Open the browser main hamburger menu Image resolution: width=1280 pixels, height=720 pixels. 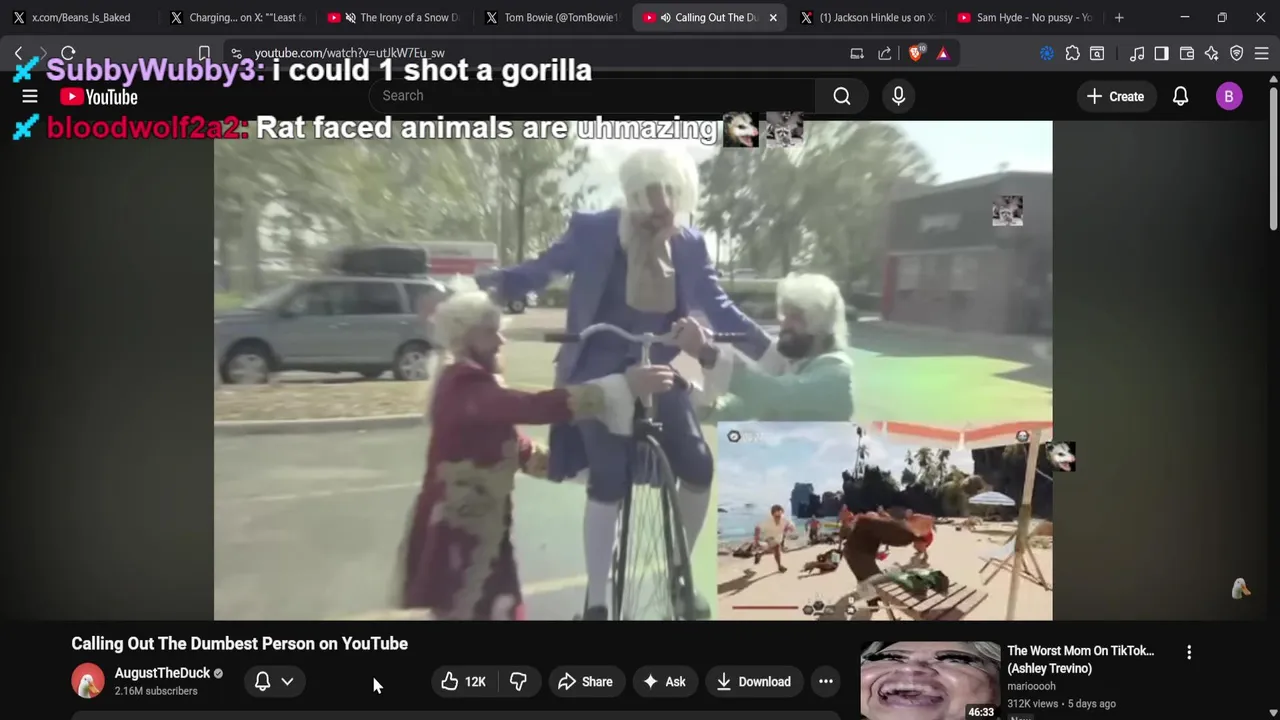[x=1261, y=53]
